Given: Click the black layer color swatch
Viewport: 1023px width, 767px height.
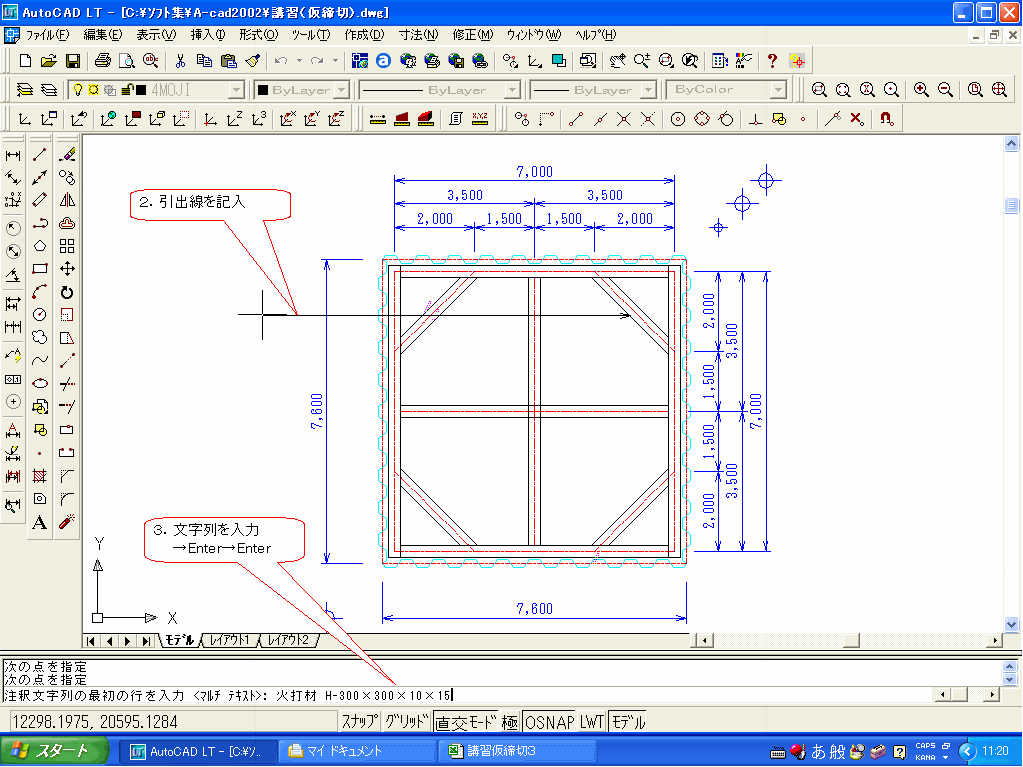Looking at the screenshot, I should click(x=140, y=89).
